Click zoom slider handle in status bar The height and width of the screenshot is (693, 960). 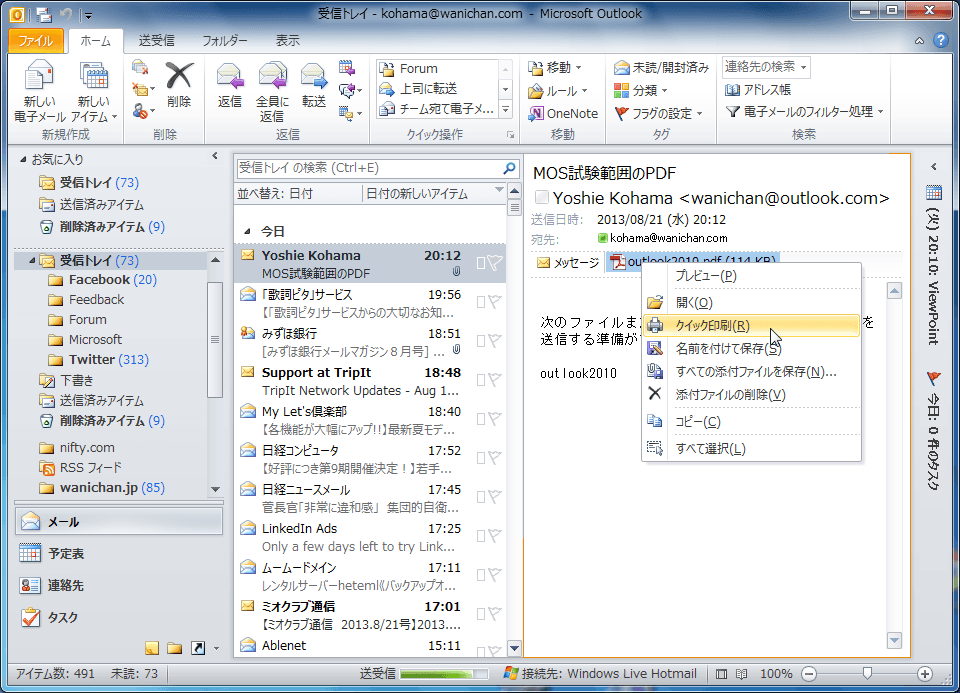(x=867, y=673)
